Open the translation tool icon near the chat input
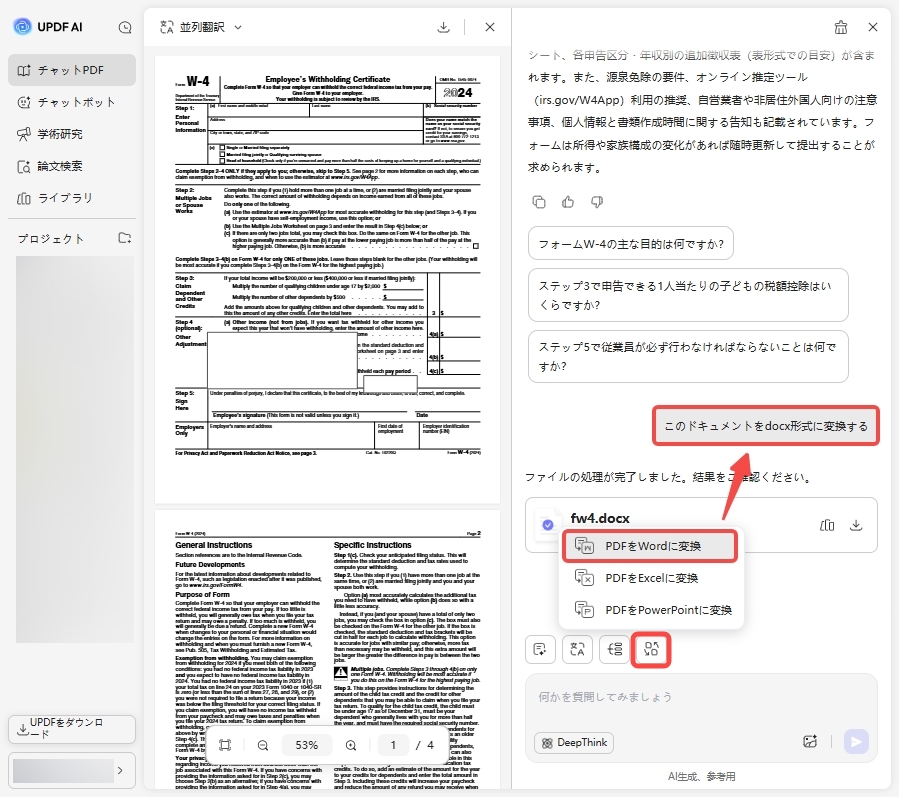The image size is (899, 797). 578,649
